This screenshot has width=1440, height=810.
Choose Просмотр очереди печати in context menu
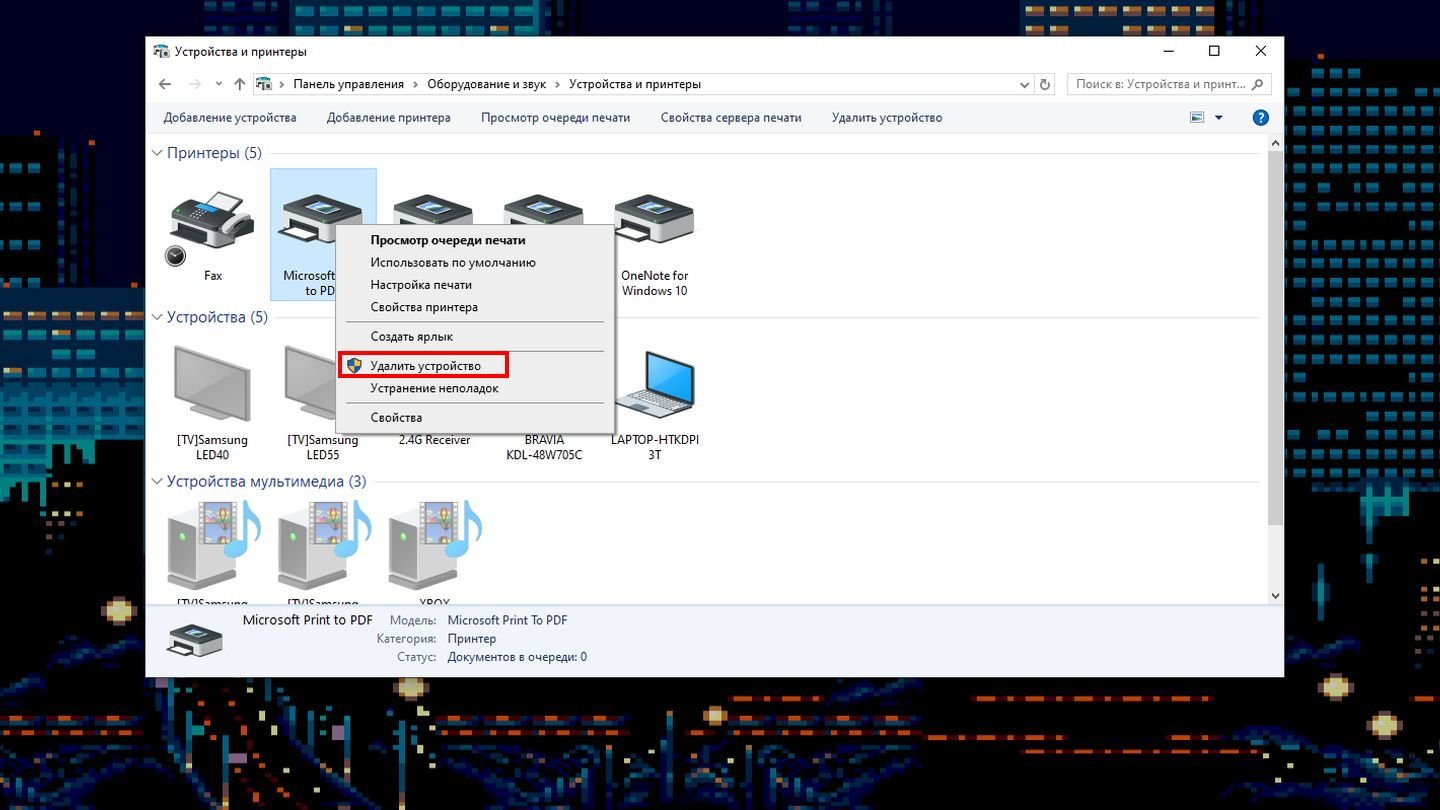coord(475,240)
